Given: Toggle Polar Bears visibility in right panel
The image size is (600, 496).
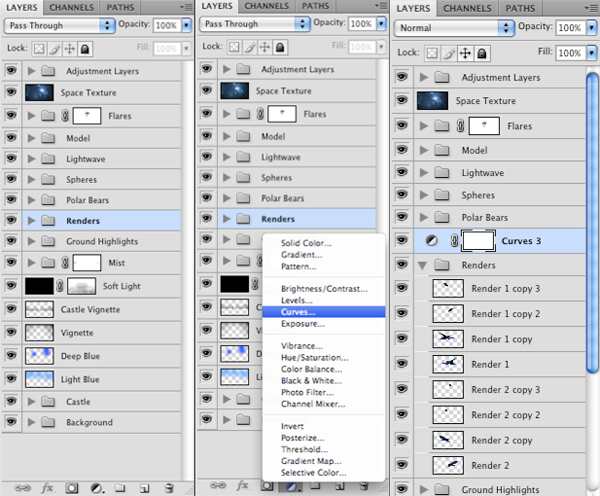Looking at the screenshot, I should [x=402, y=217].
